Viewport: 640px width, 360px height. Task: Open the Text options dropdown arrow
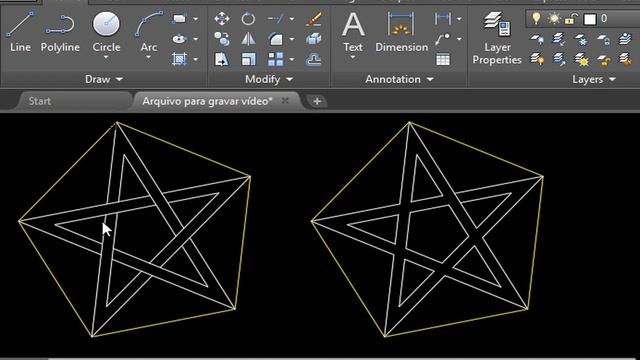pos(353,58)
